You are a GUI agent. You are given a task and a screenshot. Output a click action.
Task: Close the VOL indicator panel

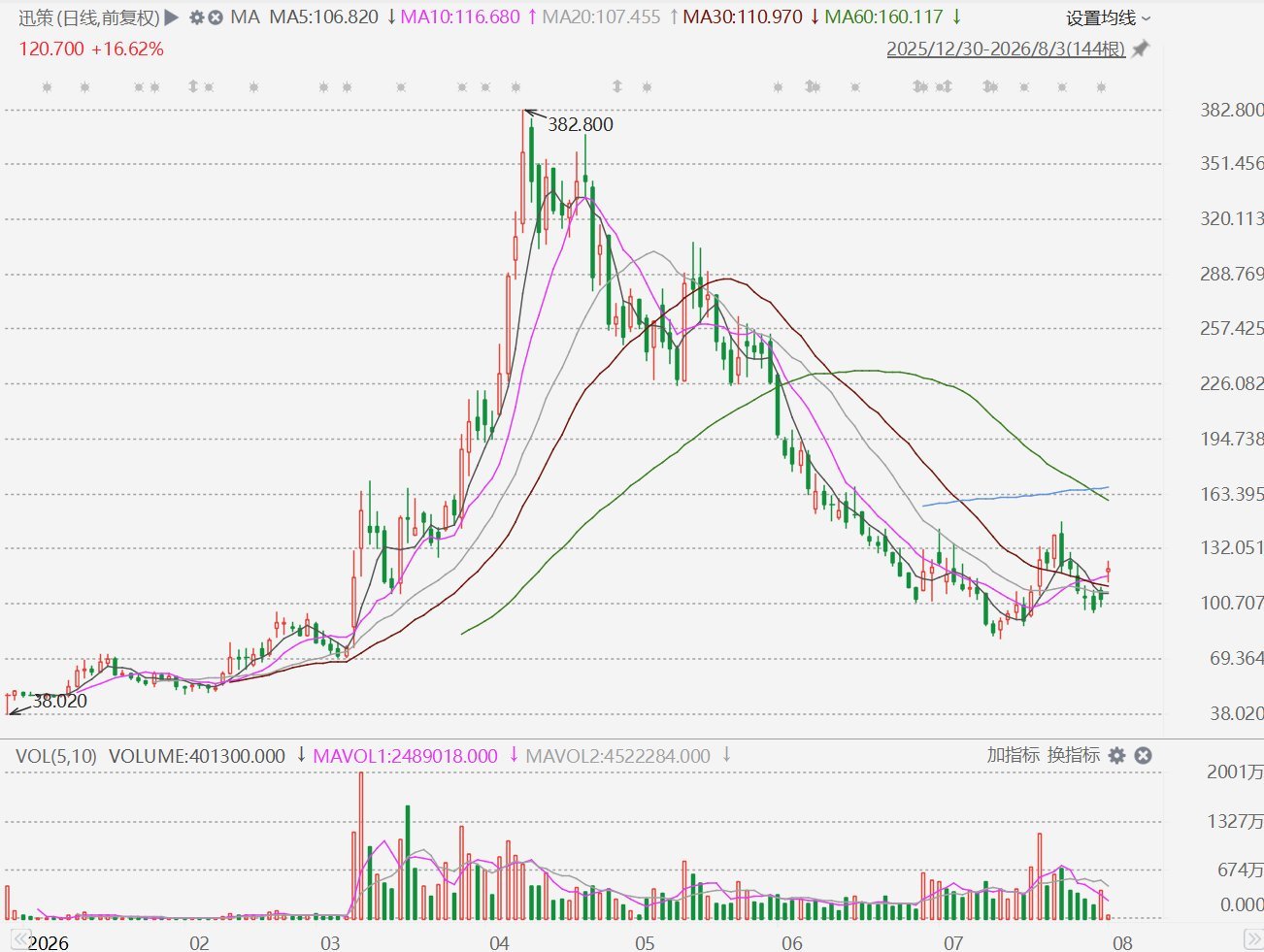1144,755
